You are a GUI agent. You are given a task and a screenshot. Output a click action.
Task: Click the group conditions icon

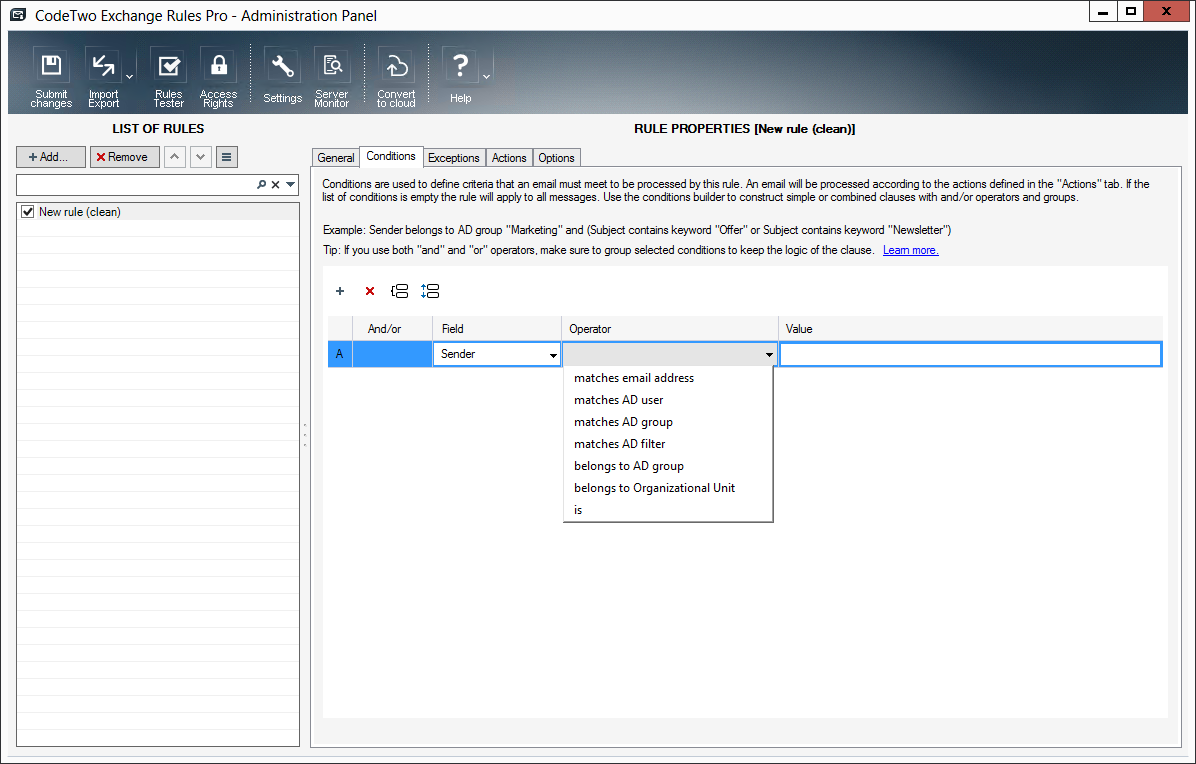400,291
